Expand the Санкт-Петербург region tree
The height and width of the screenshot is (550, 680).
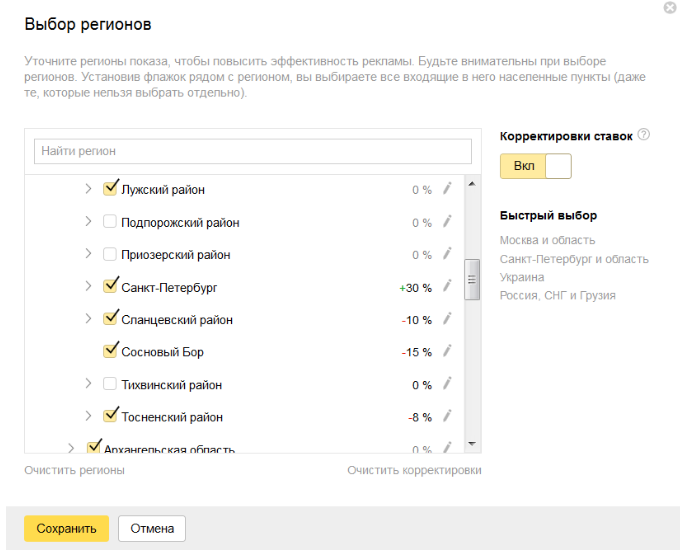coord(88,287)
